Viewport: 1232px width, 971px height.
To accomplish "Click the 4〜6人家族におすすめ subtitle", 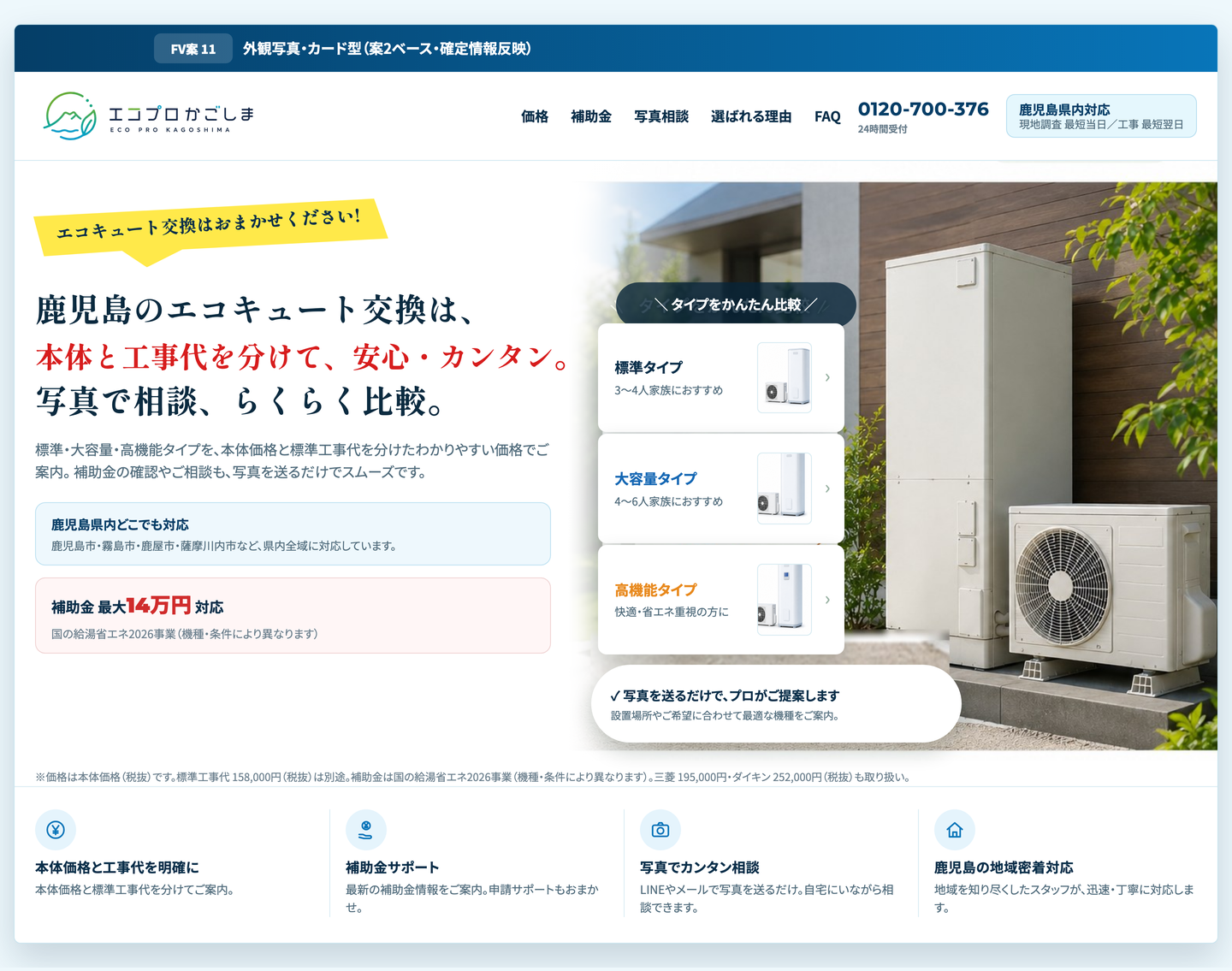I will click(669, 501).
